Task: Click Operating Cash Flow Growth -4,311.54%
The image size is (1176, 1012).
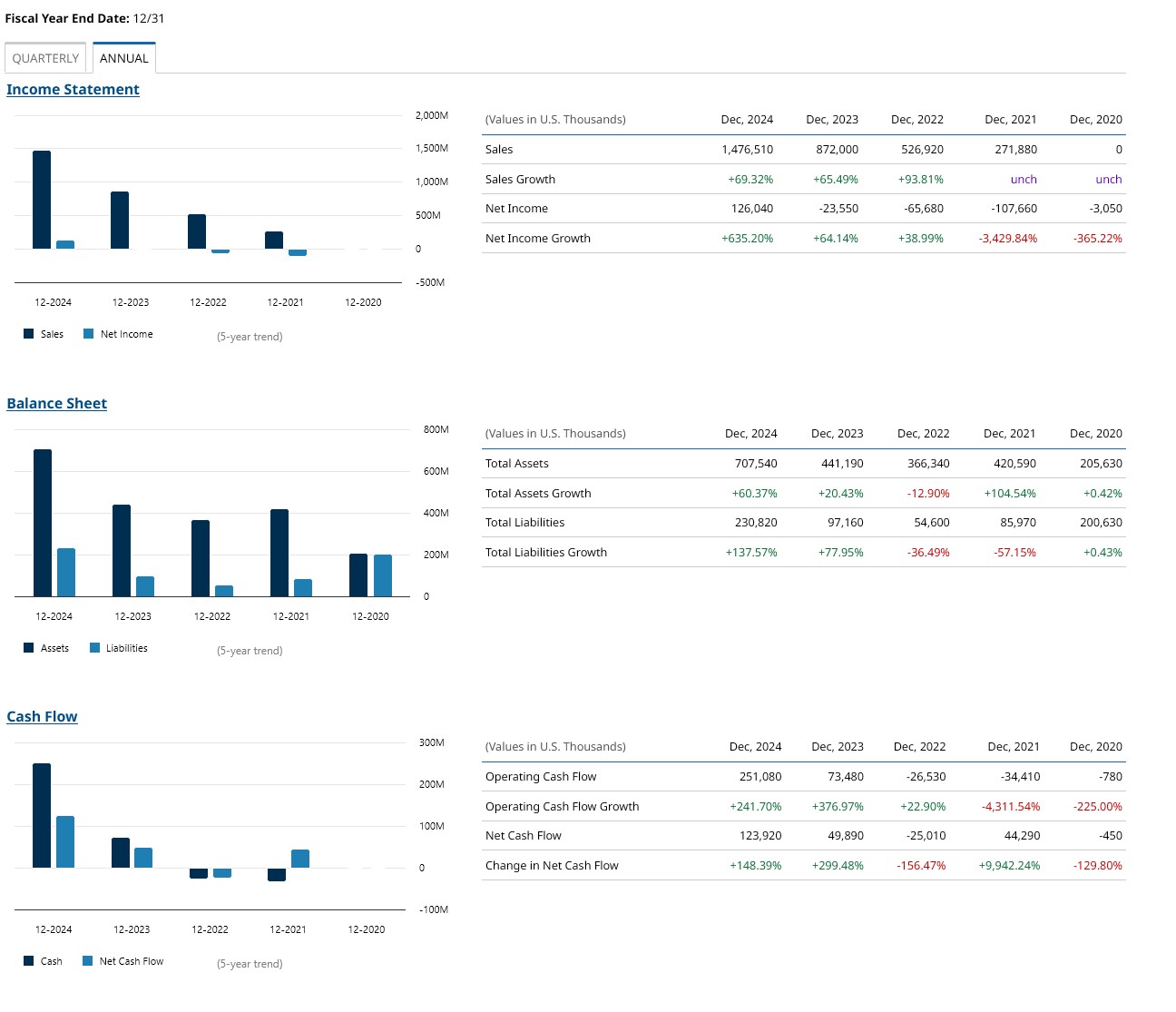Action: click(1011, 807)
